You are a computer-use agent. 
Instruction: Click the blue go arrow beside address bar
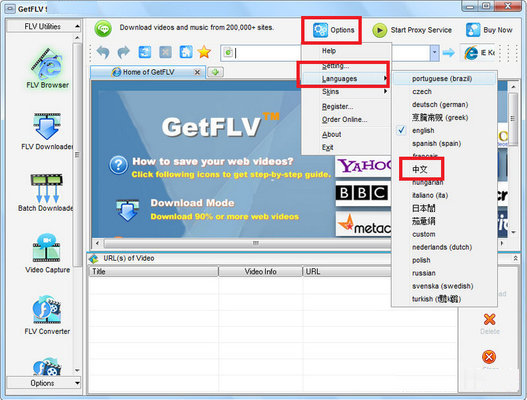pyautogui.click(x=448, y=53)
